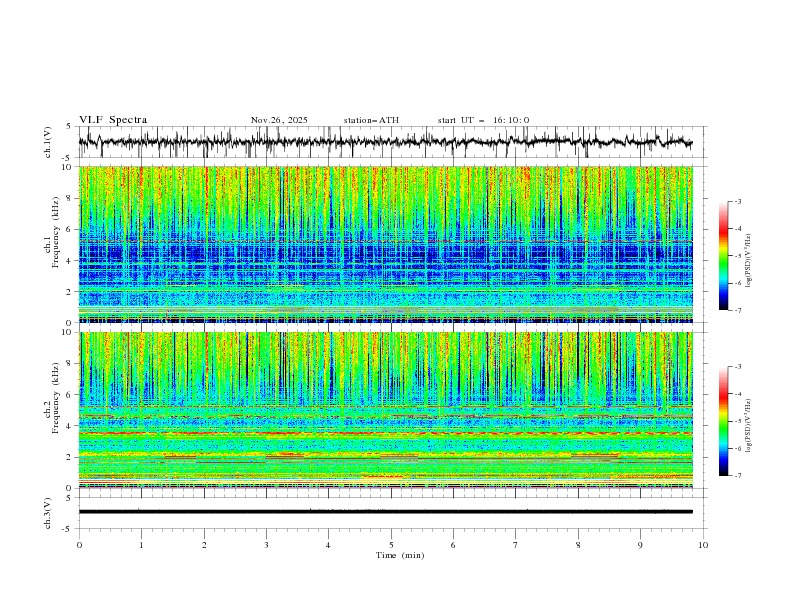Click the "-4" tick on ch.2 color bar
Viewport: 792px width, 612px height.
click(x=737, y=394)
